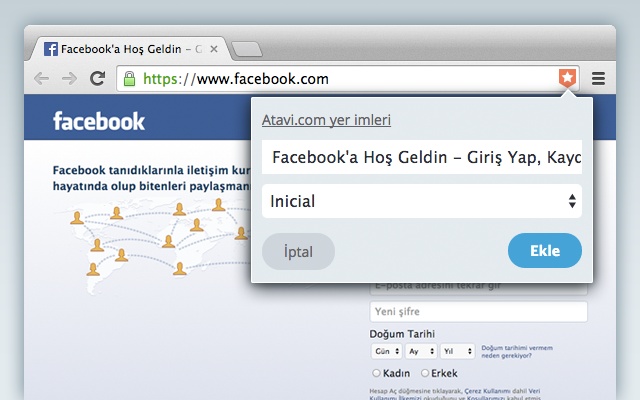
Task: Click the Yeni şifre password field
Action: [478, 312]
